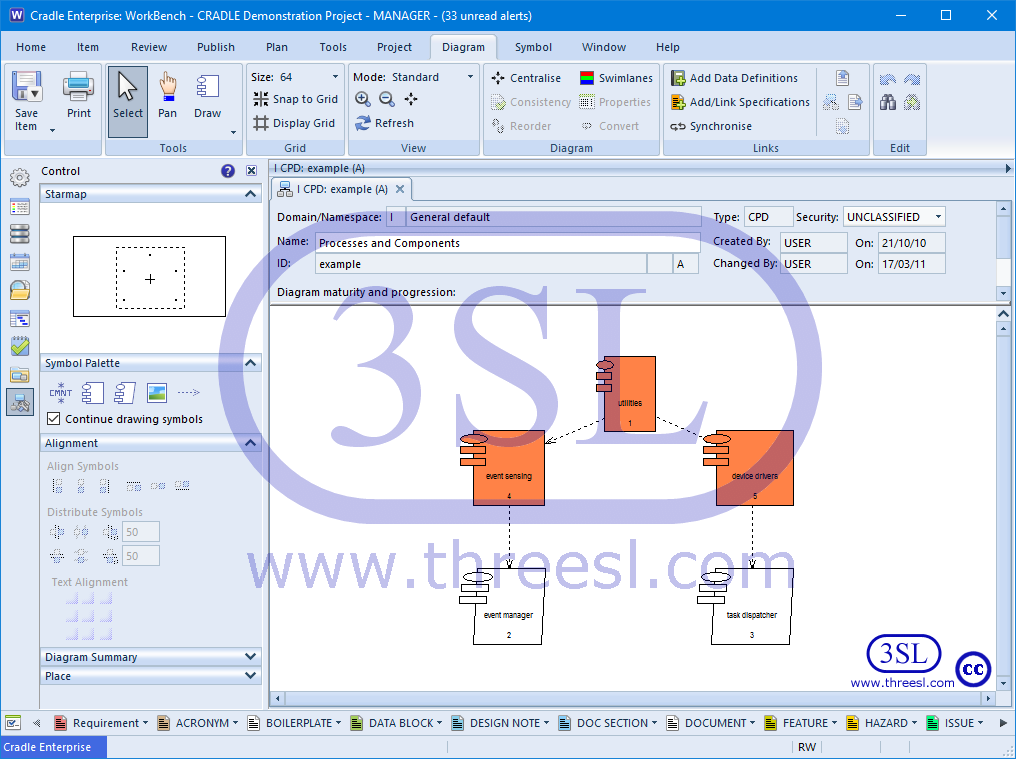Close the CPD example (A) tab
The image size is (1016, 759).
400,189
